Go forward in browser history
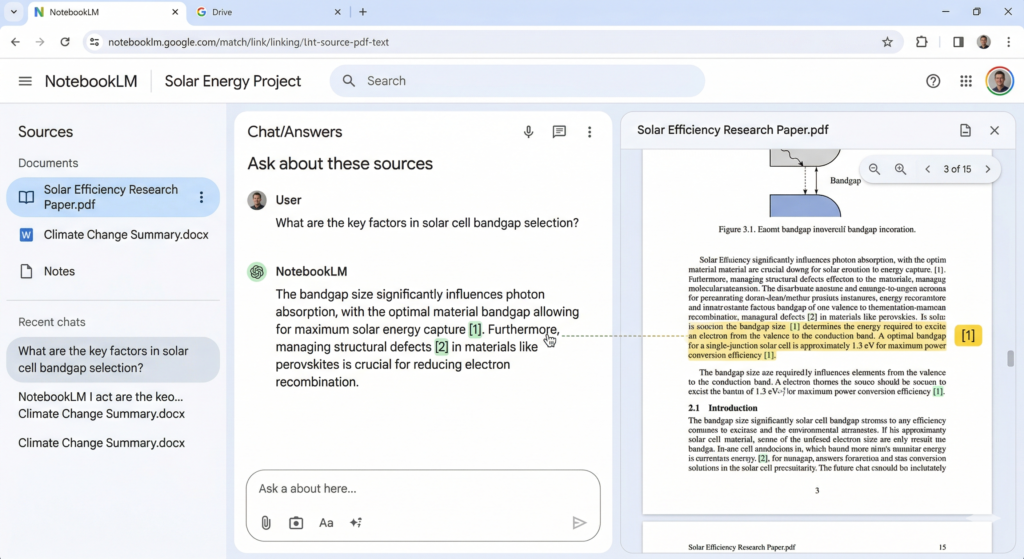1024x559 pixels. click(x=40, y=42)
